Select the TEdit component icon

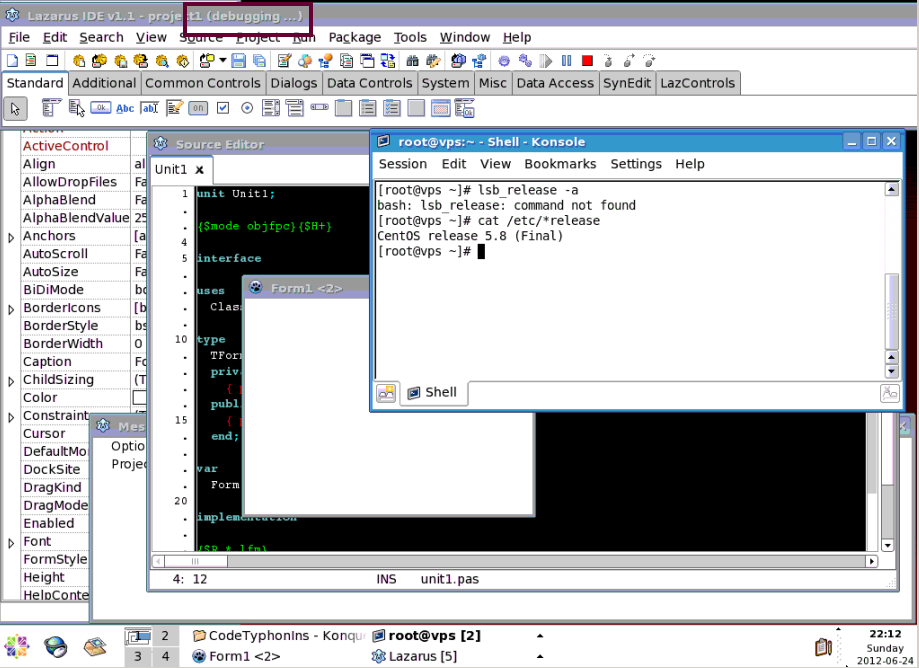(x=149, y=108)
